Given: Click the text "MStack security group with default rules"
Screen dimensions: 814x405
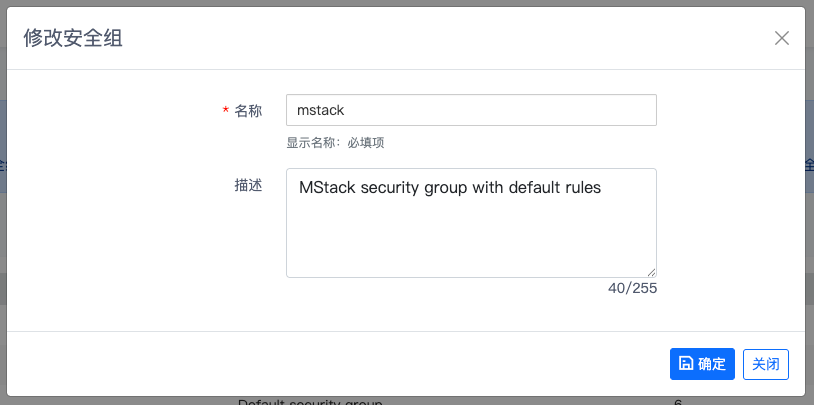Looking at the screenshot, I should [x=449, y=186].
